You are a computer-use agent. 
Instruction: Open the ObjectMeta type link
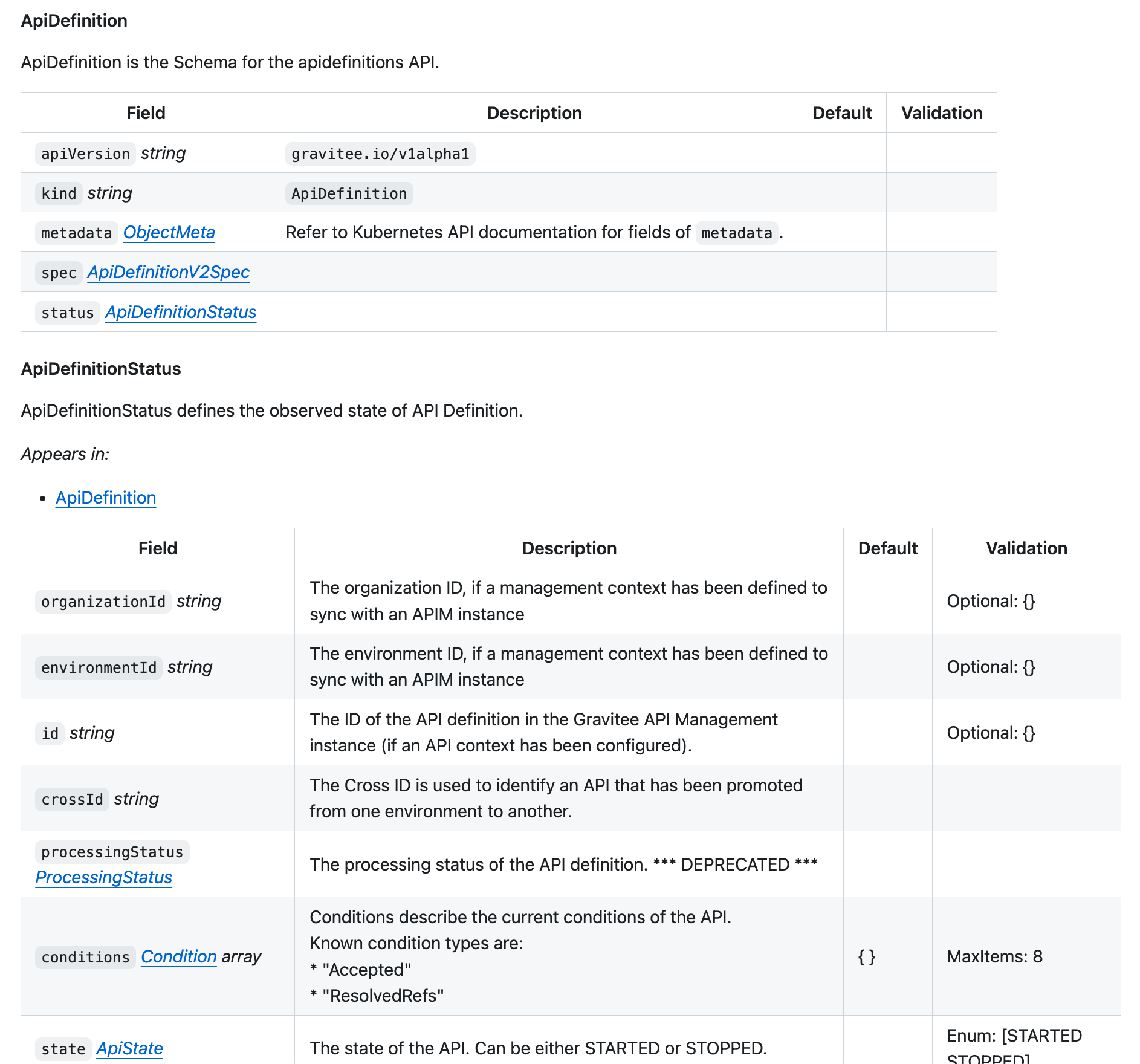click(x=169, y=233)
